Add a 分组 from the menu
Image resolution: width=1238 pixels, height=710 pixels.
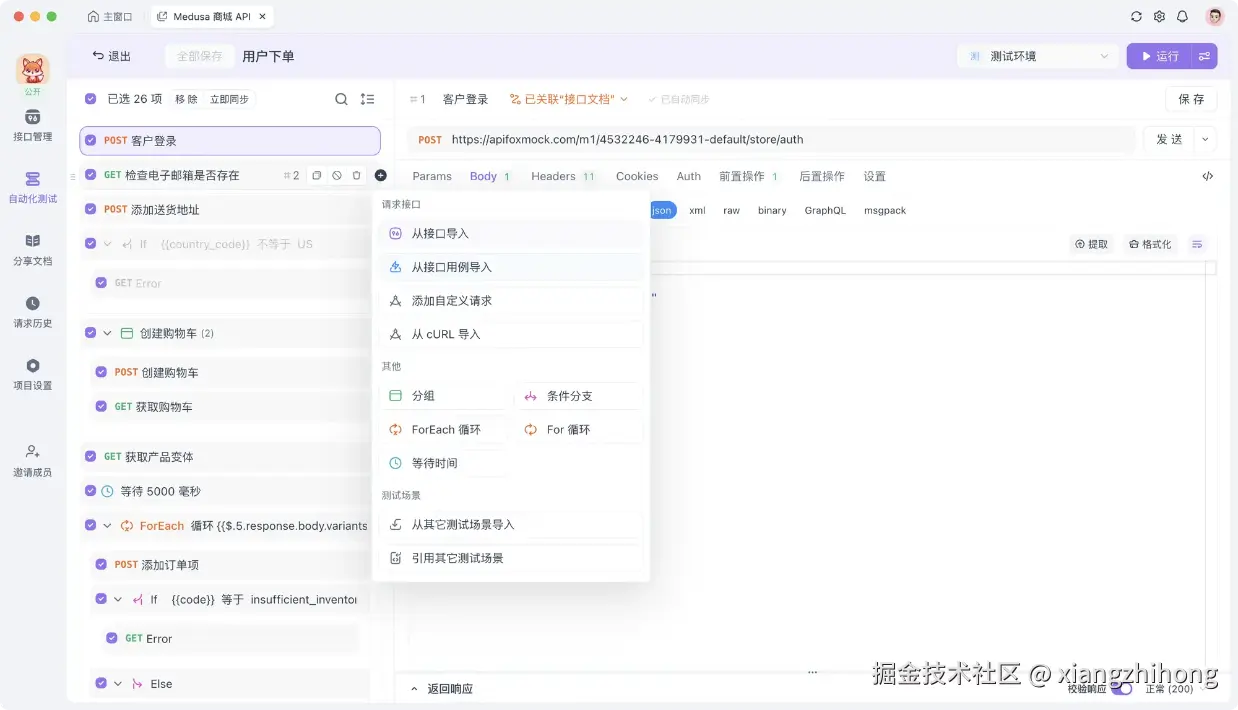tap(445, 396)
